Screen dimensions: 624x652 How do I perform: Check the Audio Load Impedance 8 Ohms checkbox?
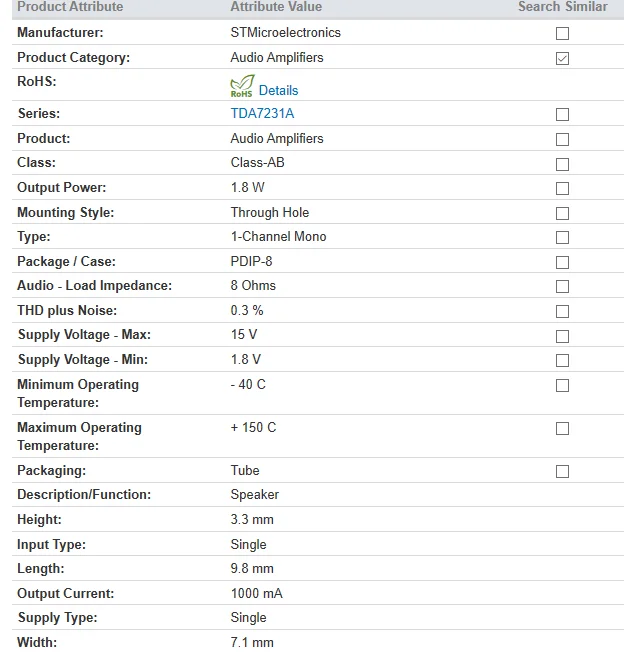(562, 286)
